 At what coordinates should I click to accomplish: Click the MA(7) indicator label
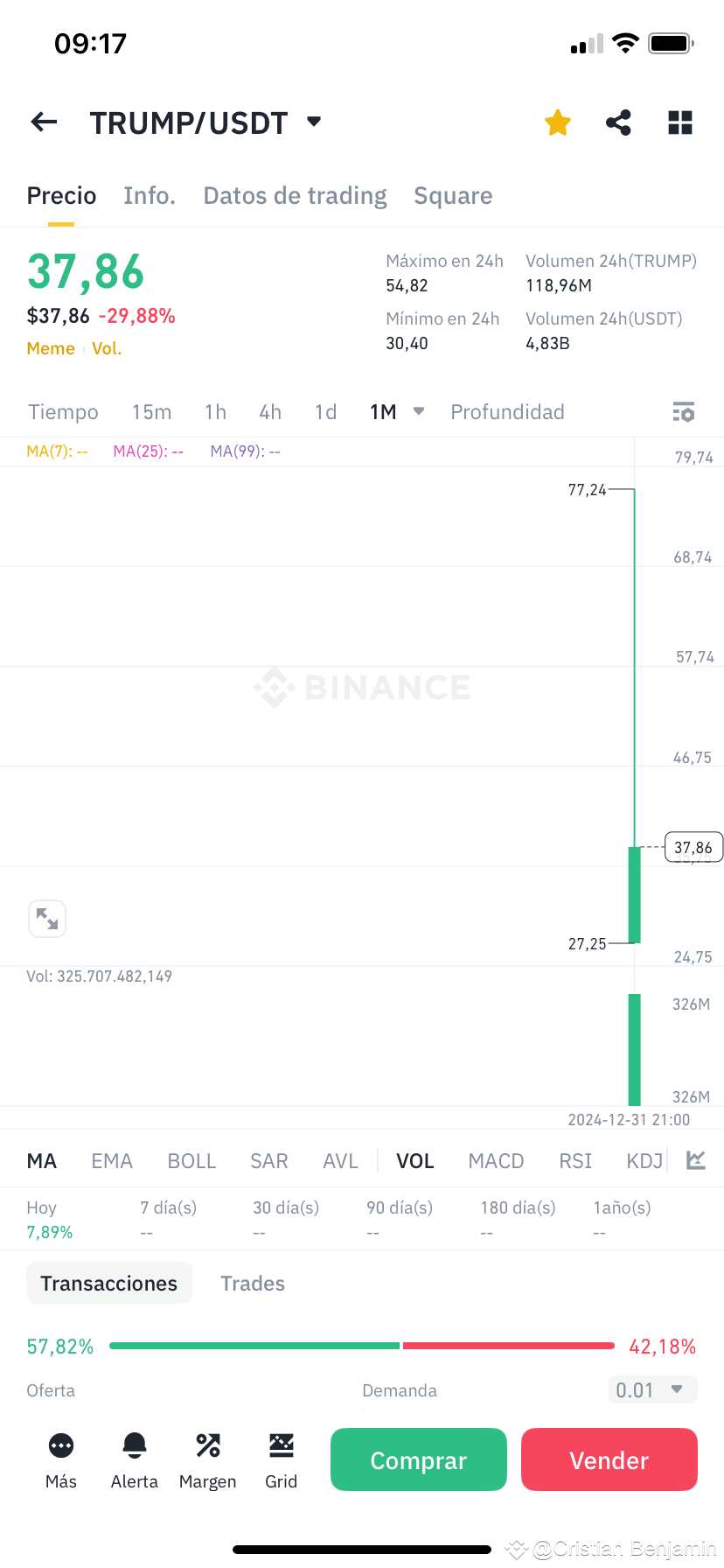point(58,451)
